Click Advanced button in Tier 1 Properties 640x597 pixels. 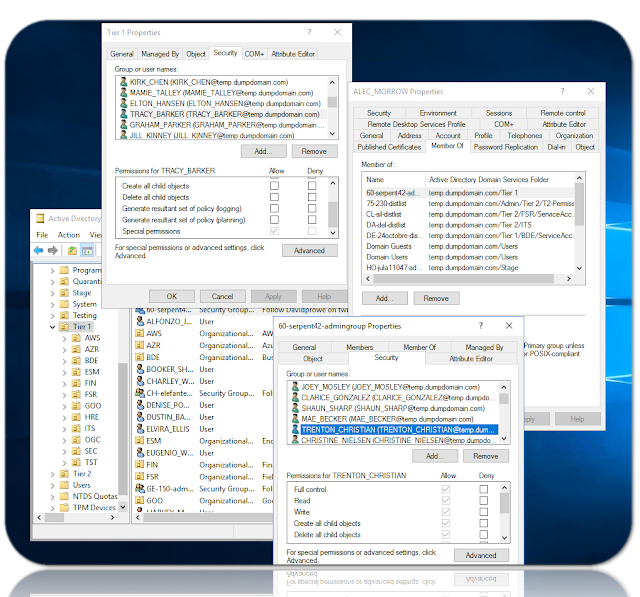coord(309,251)
